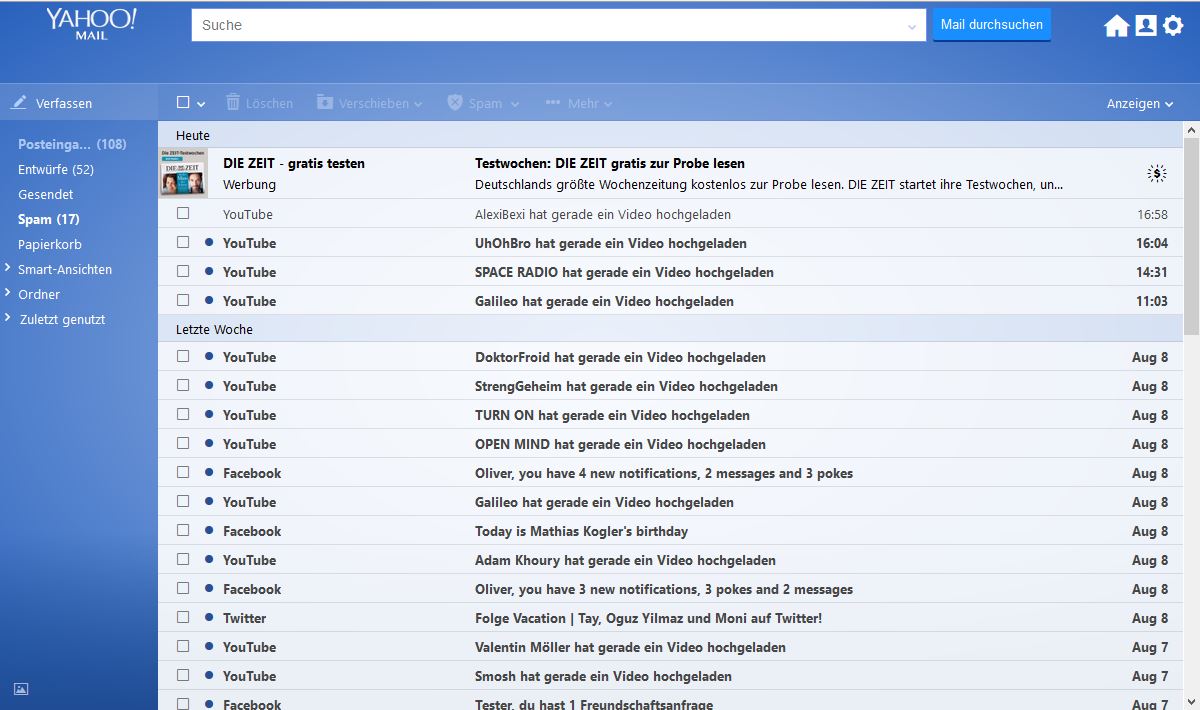Screen dimensions: 1200x710
Task: Click the Löschen toolbar button
Action: click(x=259, y=103)
